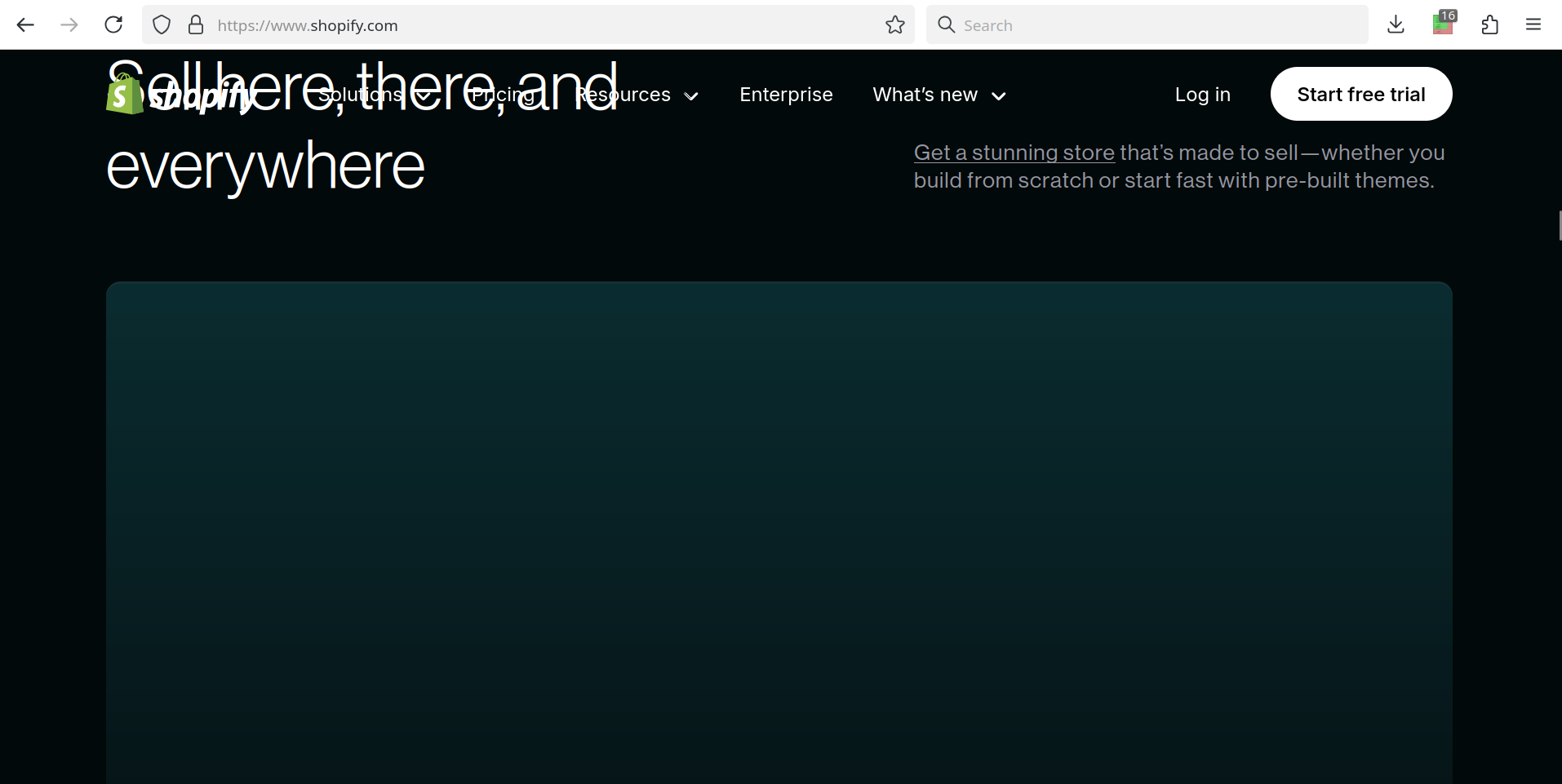Open the Extensions puzzle-piece menu
Screen dimensions: 1562x784
pyautogui.click(x=1489, y=25)
